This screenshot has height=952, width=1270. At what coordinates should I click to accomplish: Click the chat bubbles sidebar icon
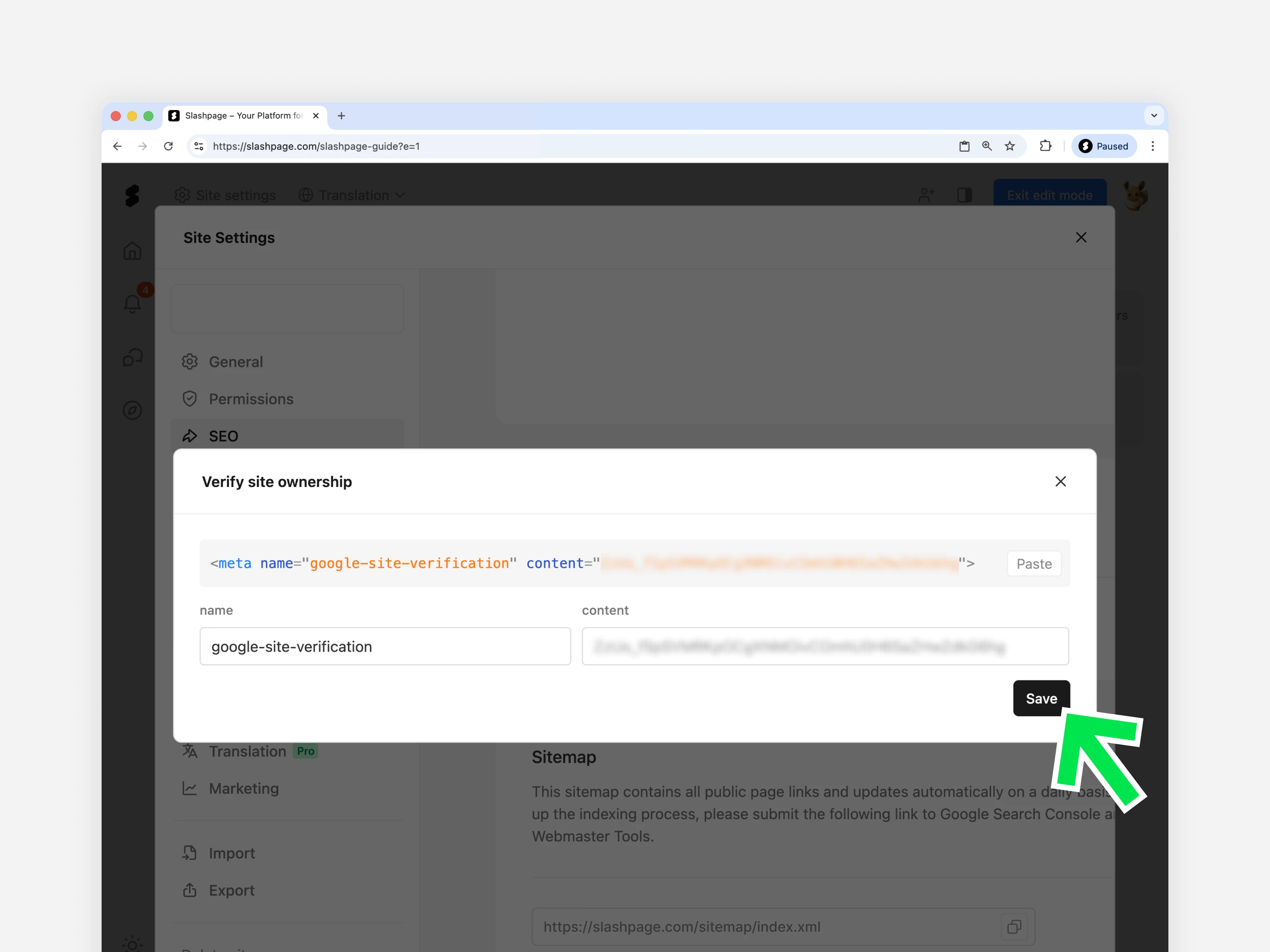point(132,358)
